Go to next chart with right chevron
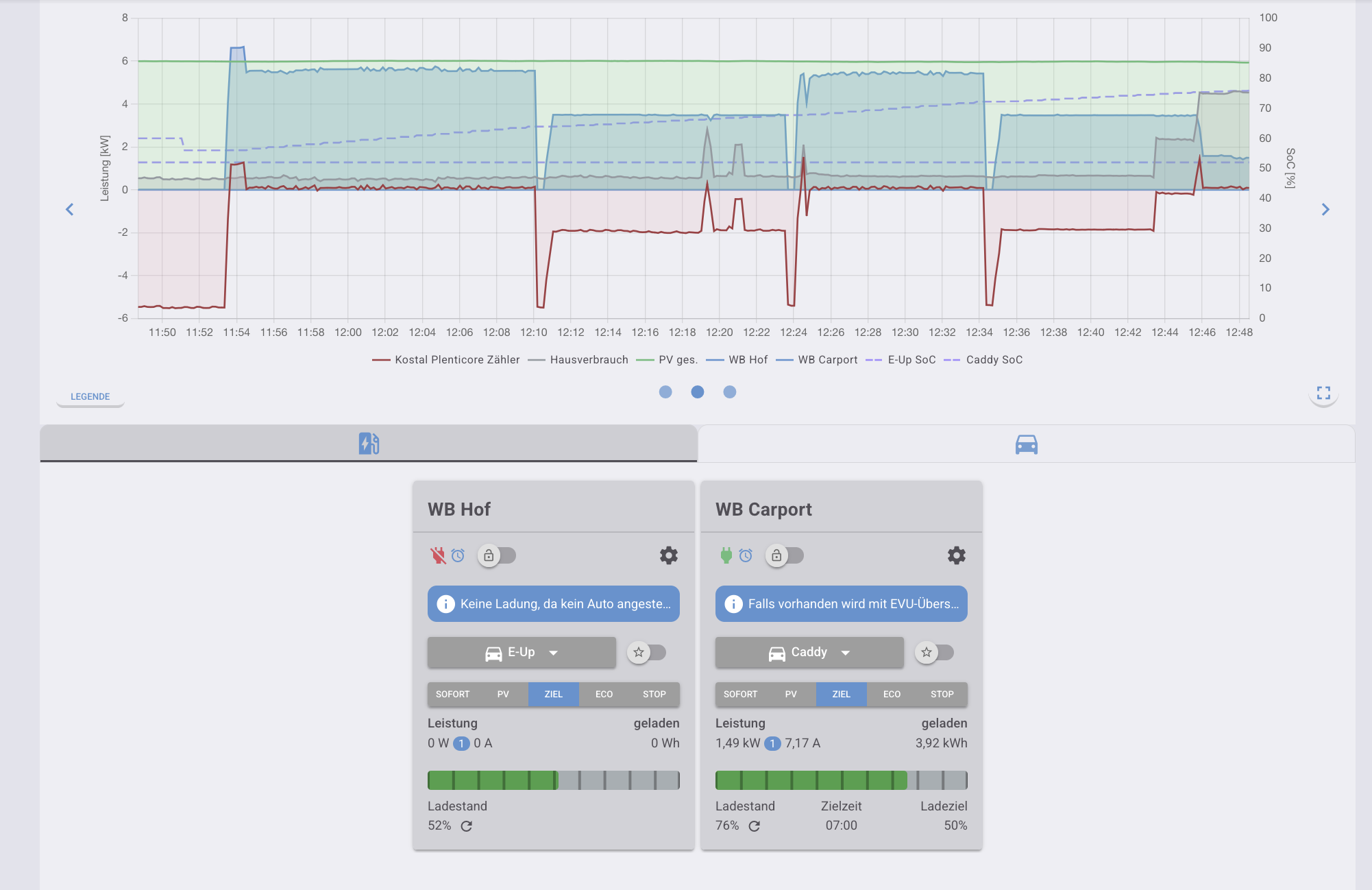This screenshot has width=1372, height=890. pos(1325,210)
